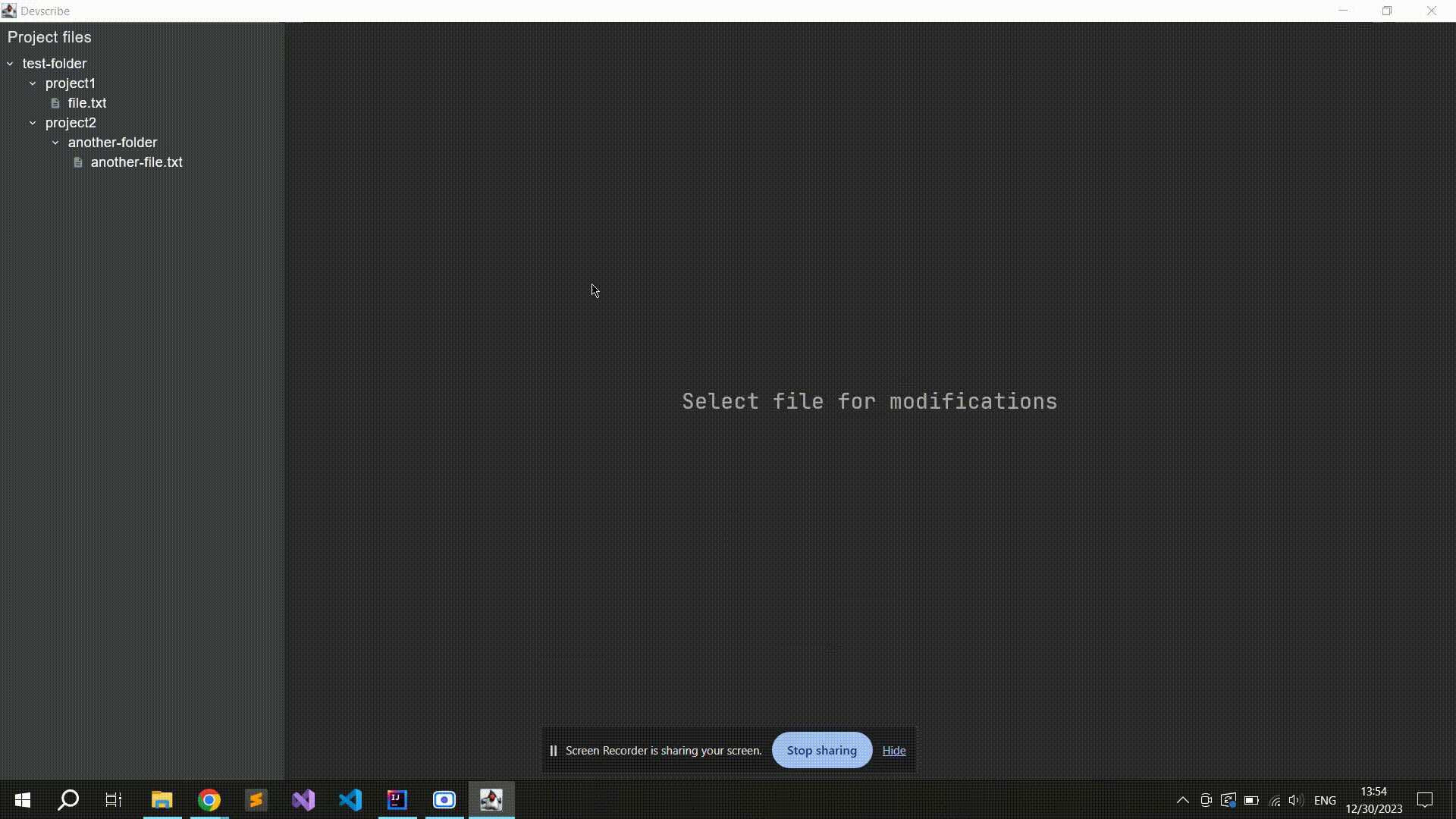Open File Explorer from taskbar
The width and height of the screenshot is (1456, 819).
[162, 800]
